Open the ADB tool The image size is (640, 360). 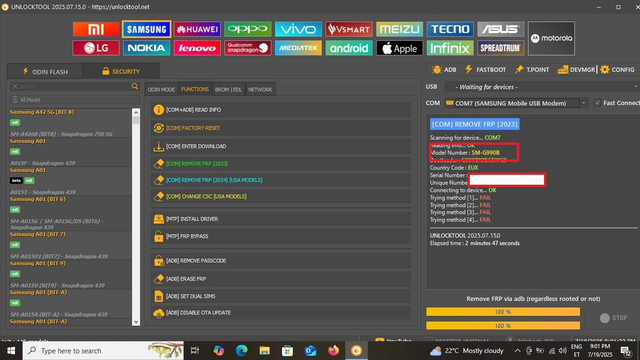444,70
